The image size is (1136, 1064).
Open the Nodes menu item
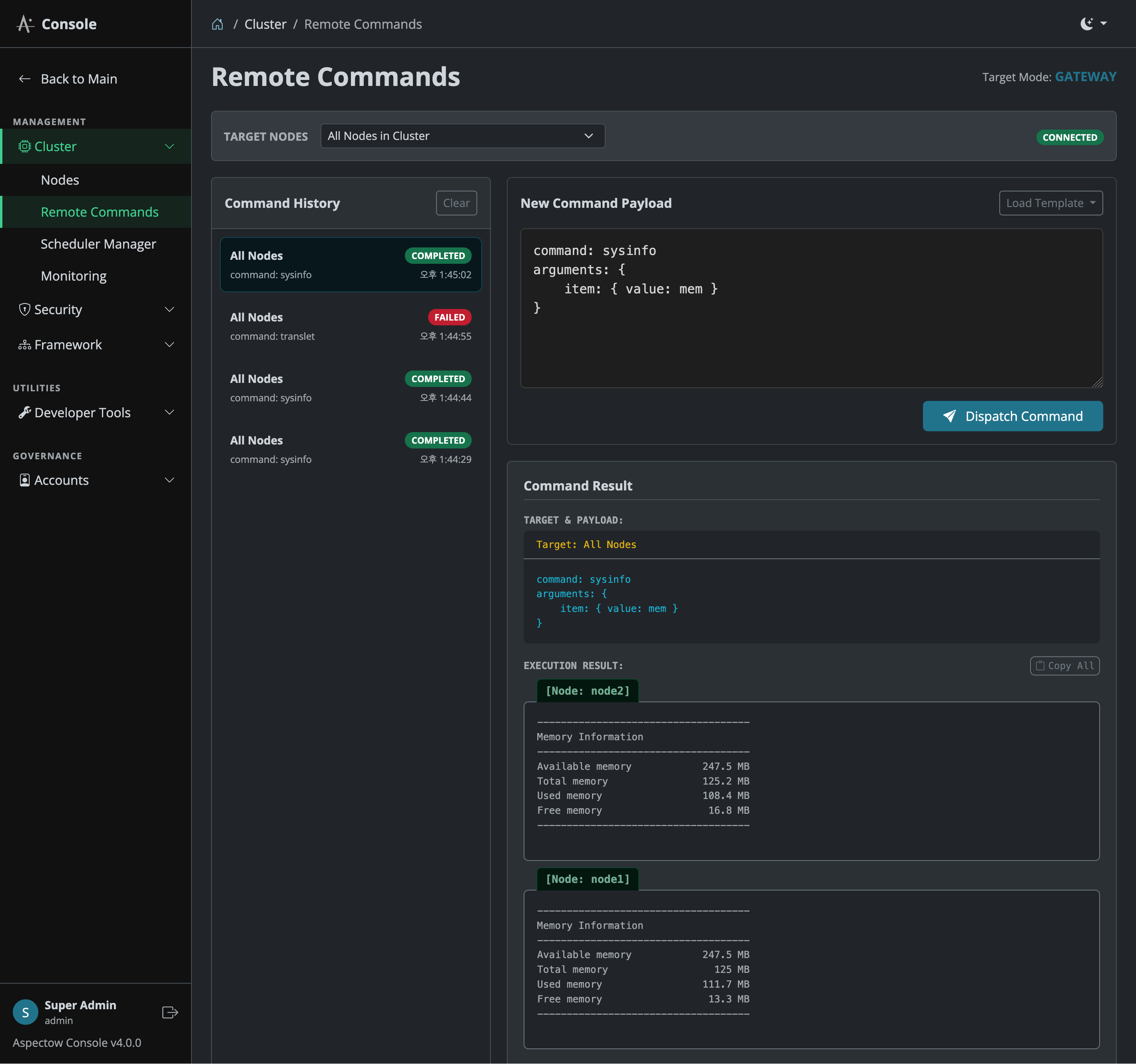(60, 180)
